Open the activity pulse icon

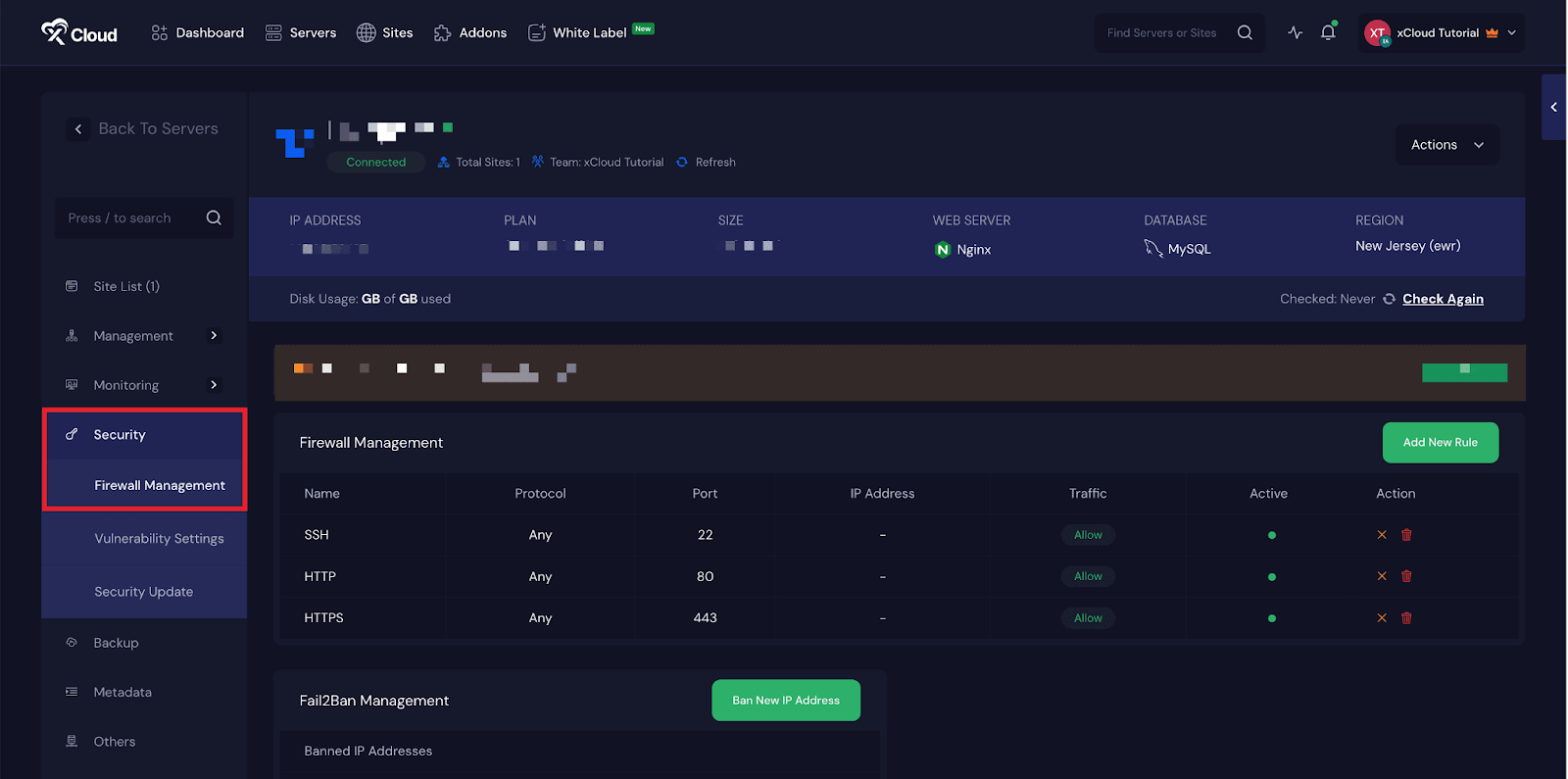pyautogui.click(x=1295, y=32)
